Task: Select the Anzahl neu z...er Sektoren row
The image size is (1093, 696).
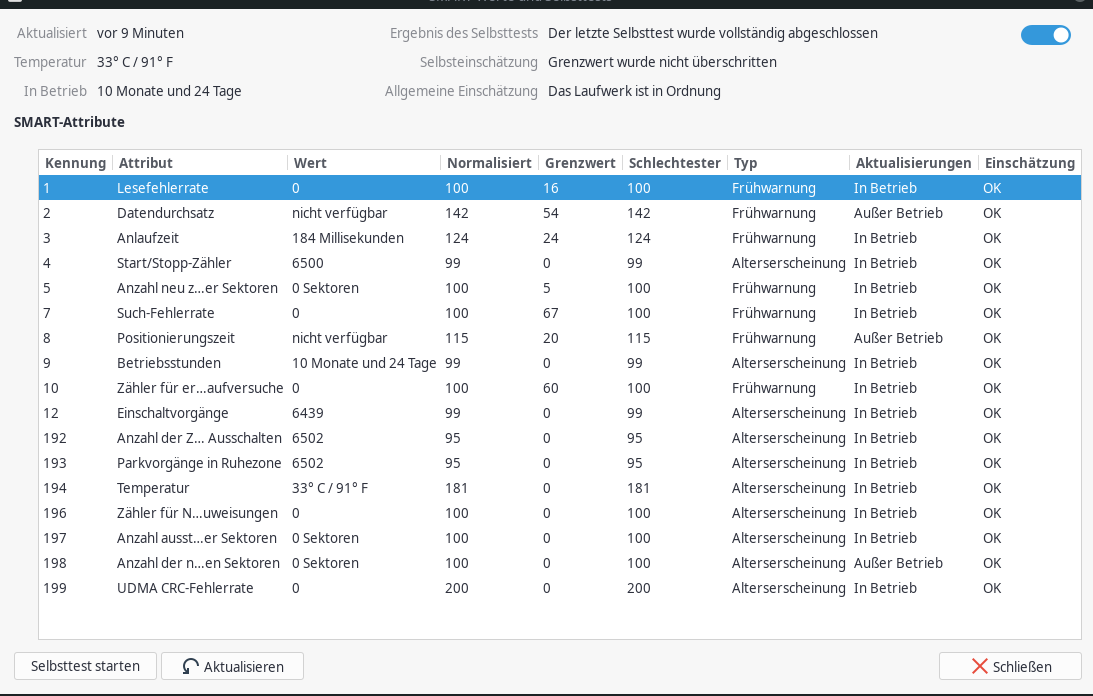Action: (x=560, y=288)
